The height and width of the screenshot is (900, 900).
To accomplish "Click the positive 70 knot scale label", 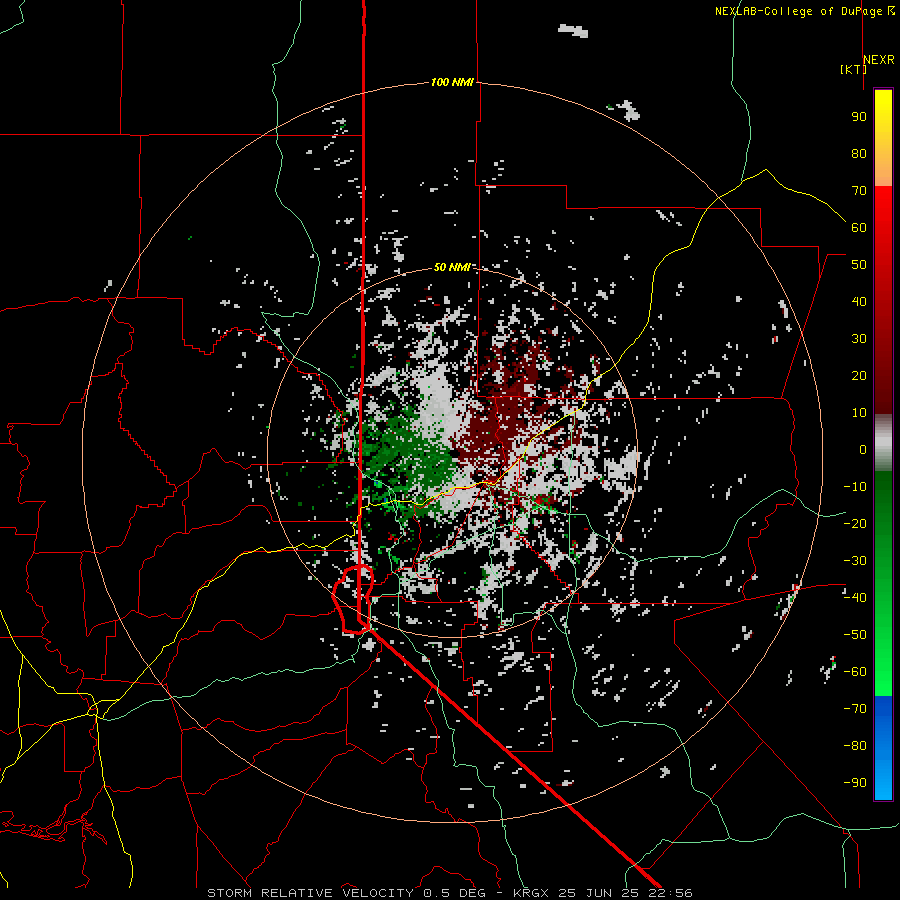I will tap(859, 191).
